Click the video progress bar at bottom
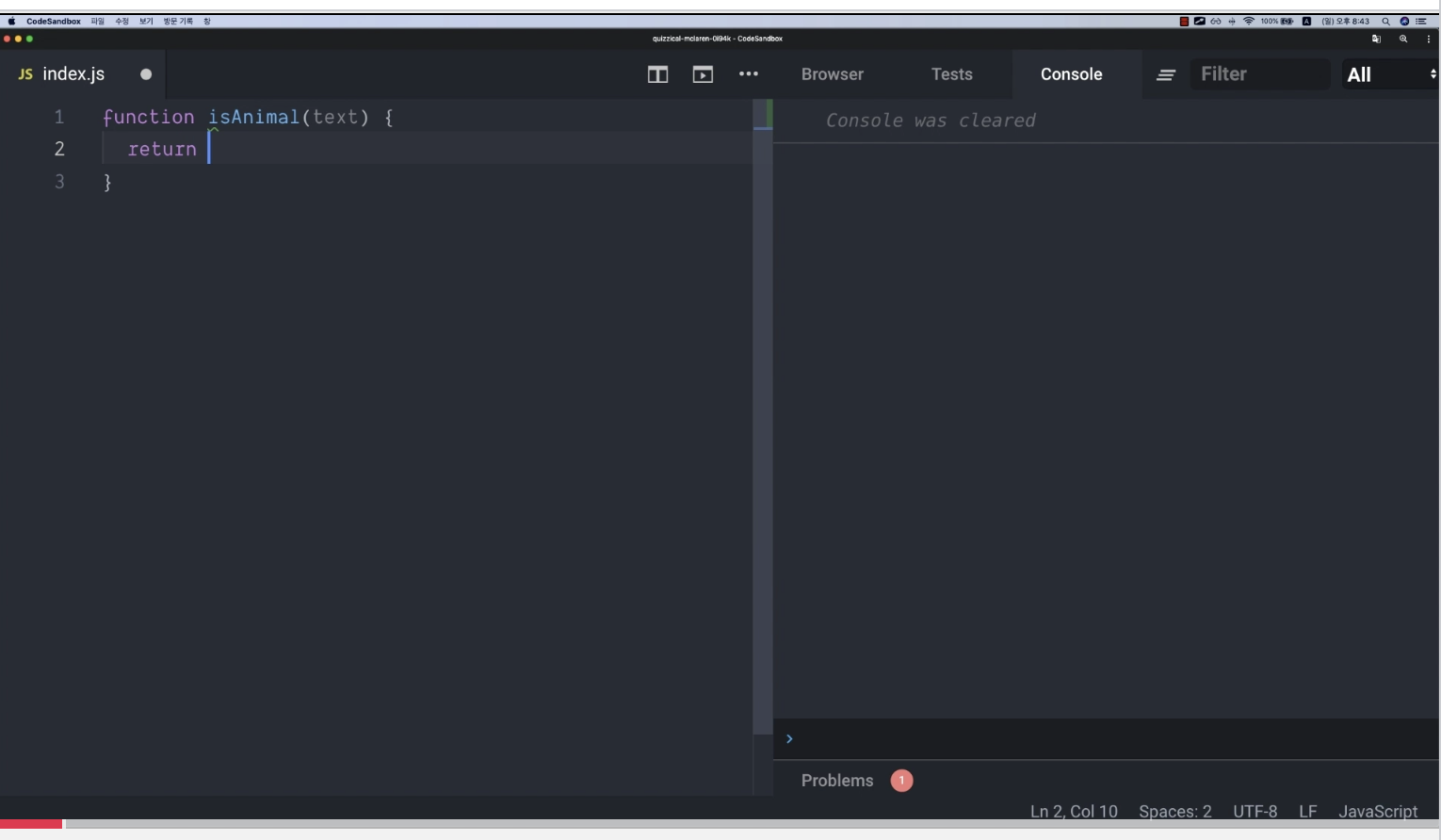 point(720,824)
